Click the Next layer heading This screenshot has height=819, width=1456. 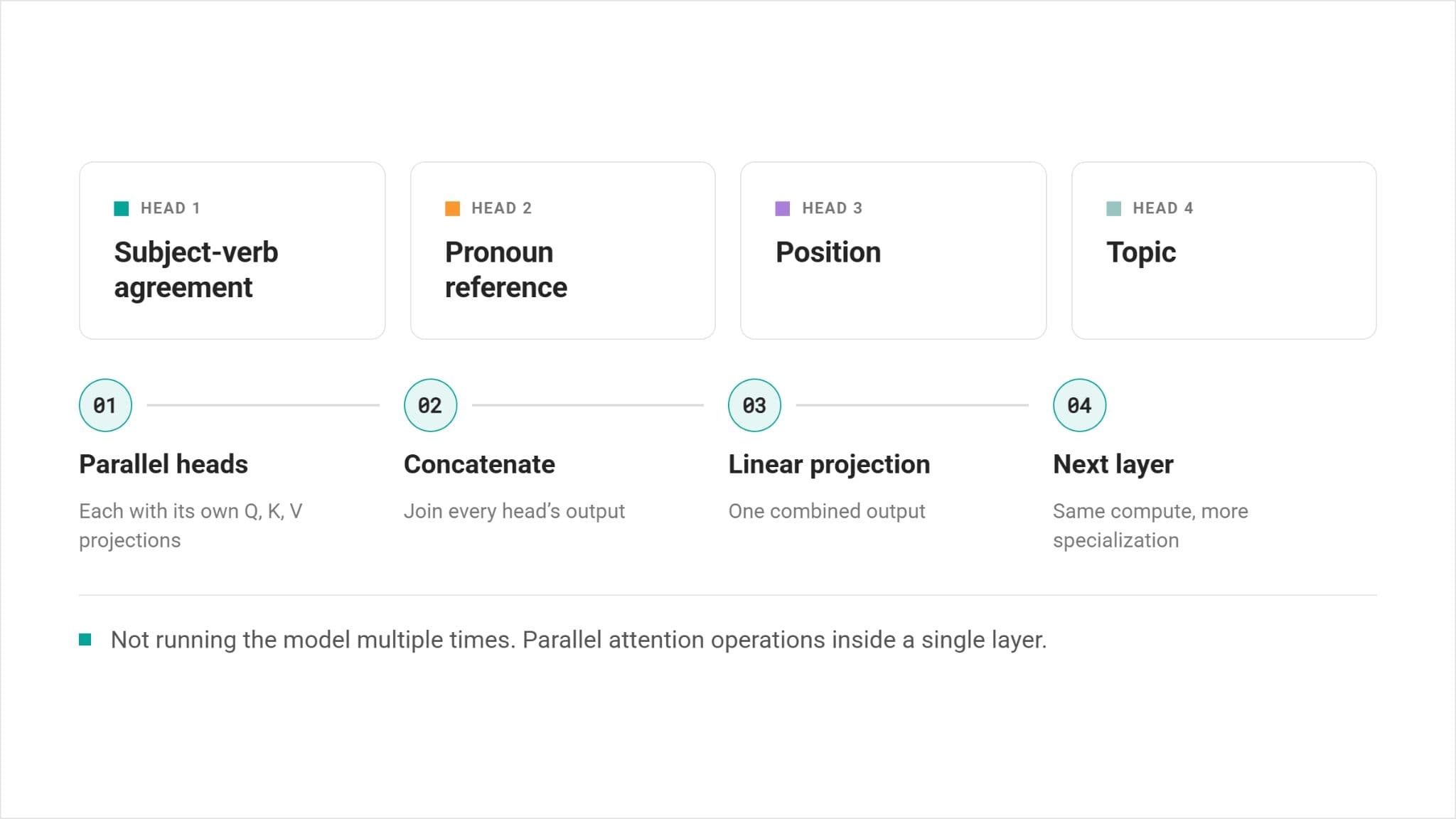point(1113,464)
